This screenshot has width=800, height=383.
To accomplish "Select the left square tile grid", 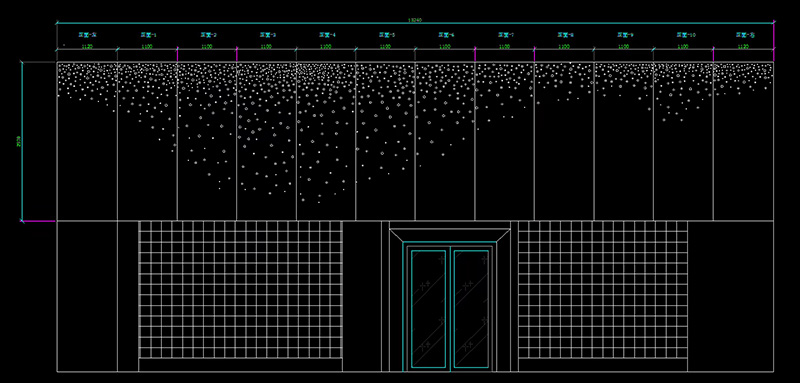I will [x=240, y=290].
